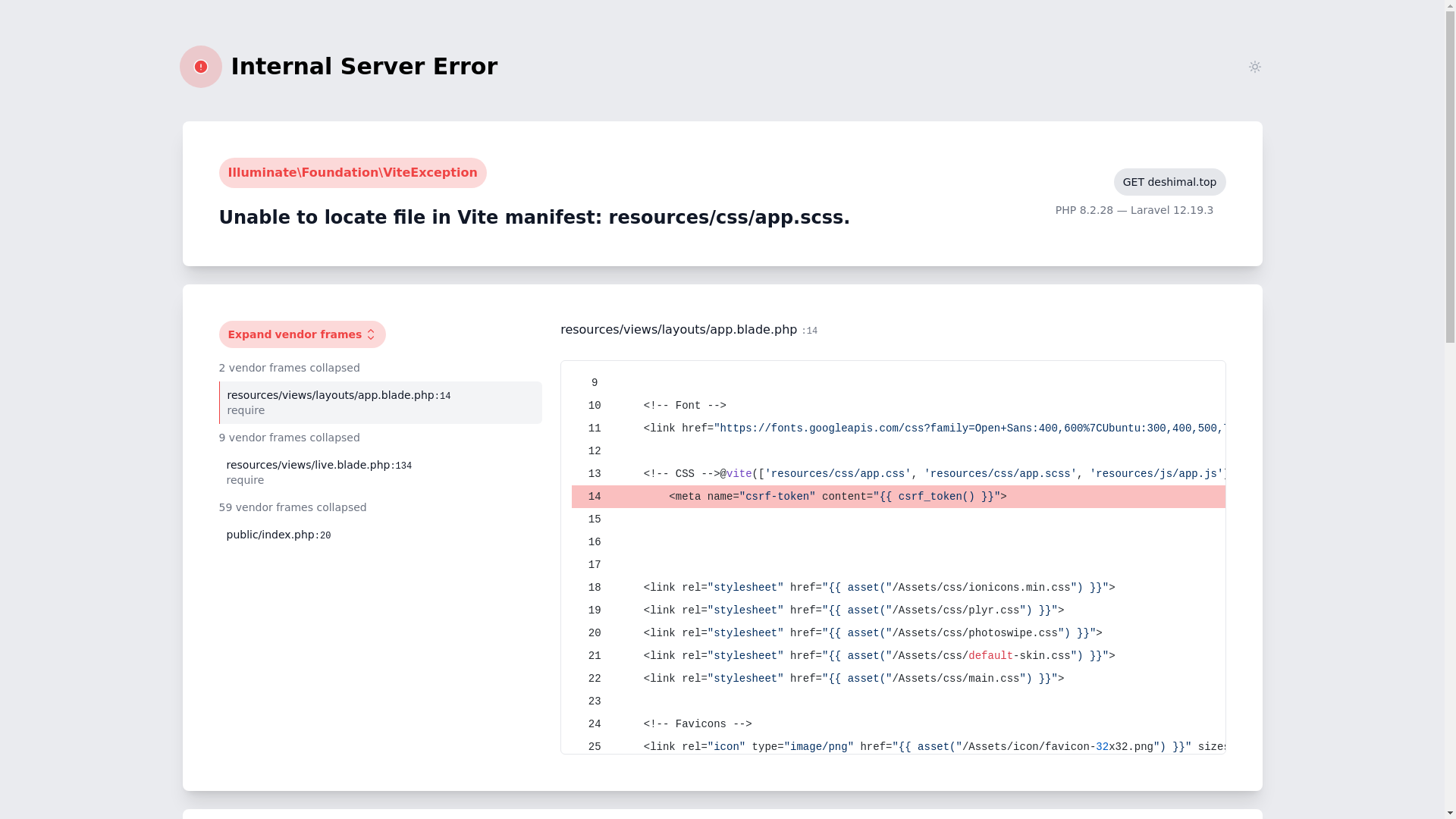Select the live.blade.php:134 stack frame

coord(380,472)
